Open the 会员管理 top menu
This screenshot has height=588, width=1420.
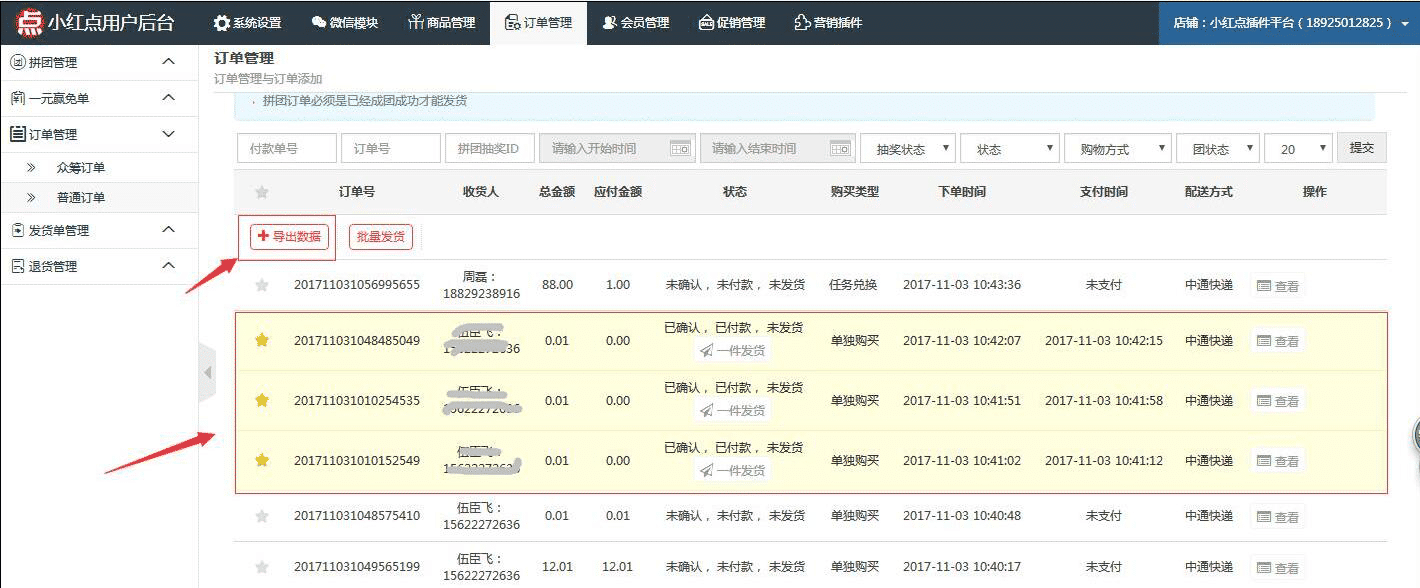[635, 22]
